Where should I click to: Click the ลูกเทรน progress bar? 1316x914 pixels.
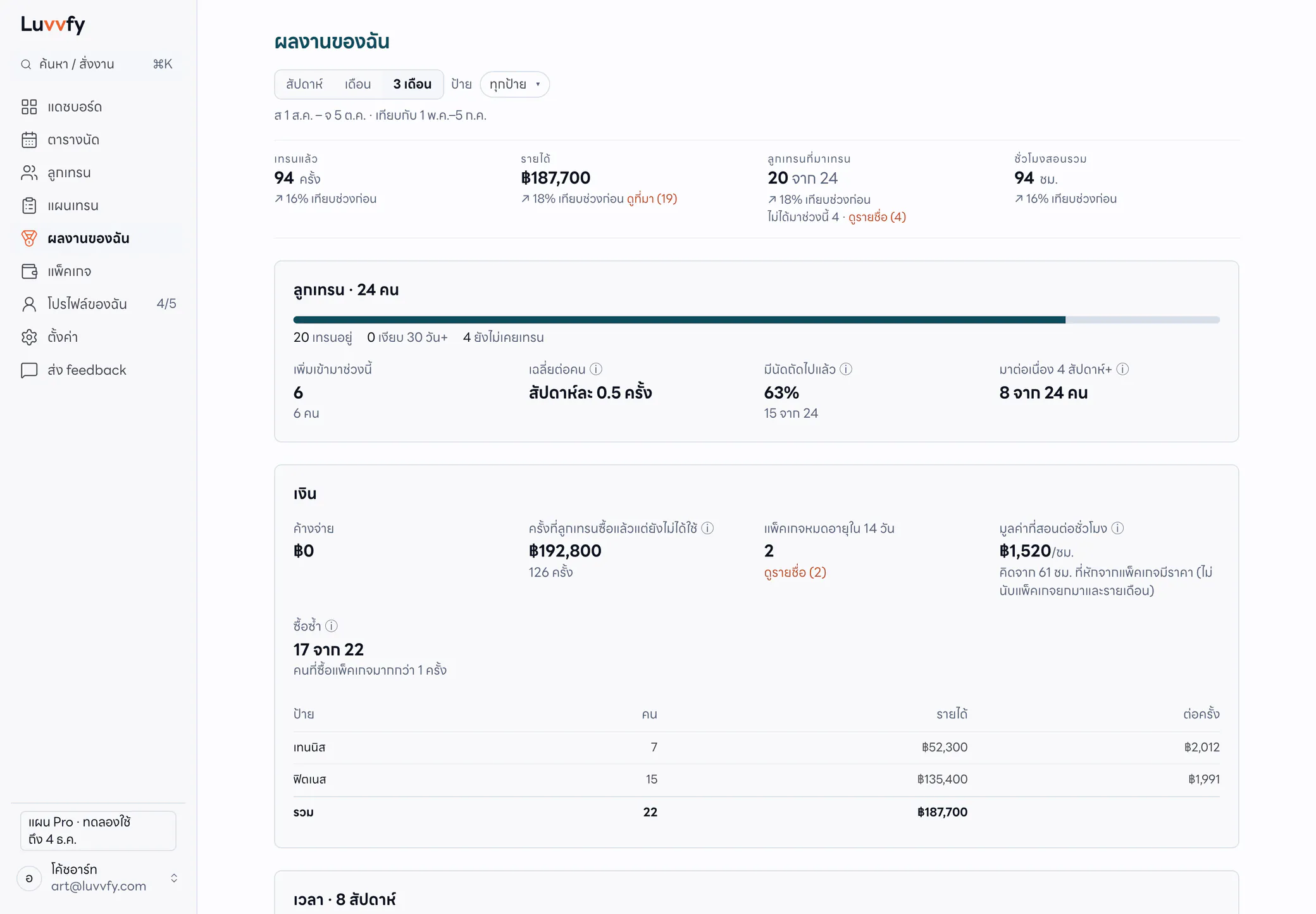click(756, 320)
